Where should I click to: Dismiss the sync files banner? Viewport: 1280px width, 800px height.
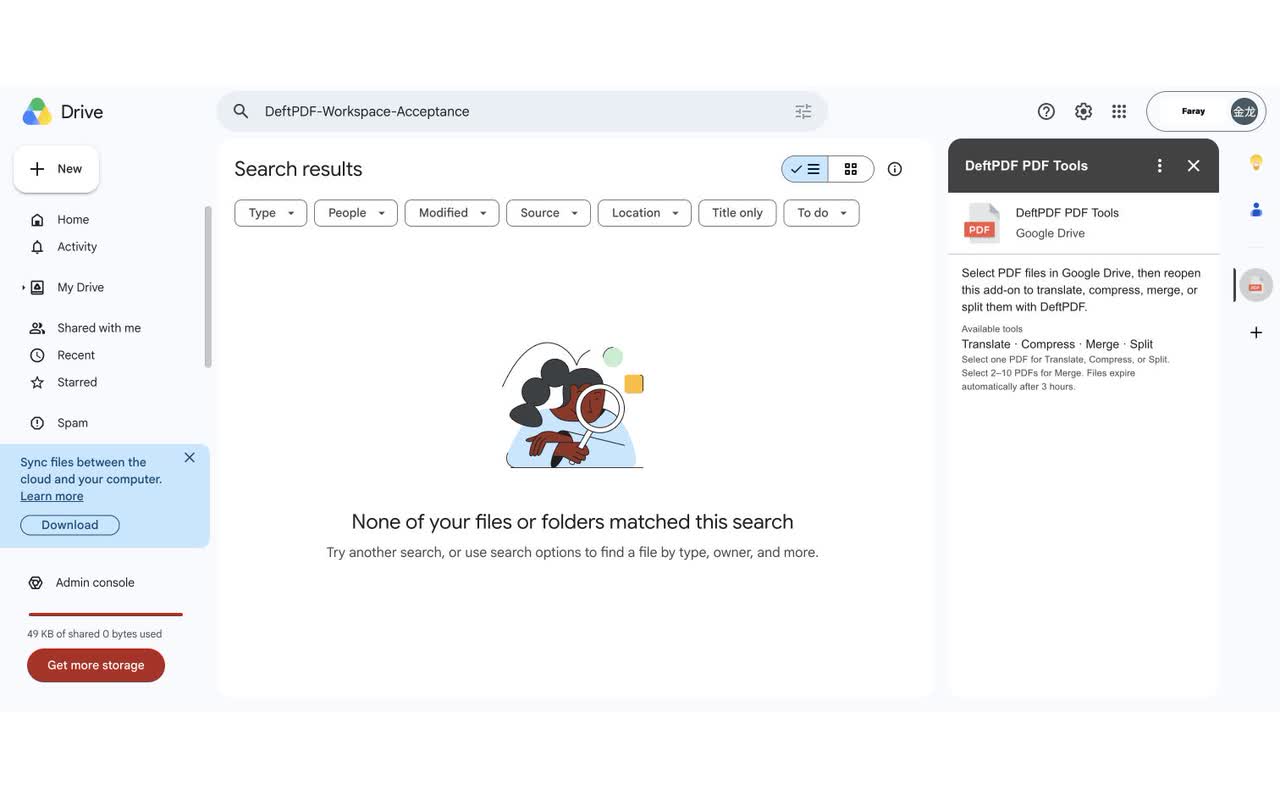coord(189,457)
